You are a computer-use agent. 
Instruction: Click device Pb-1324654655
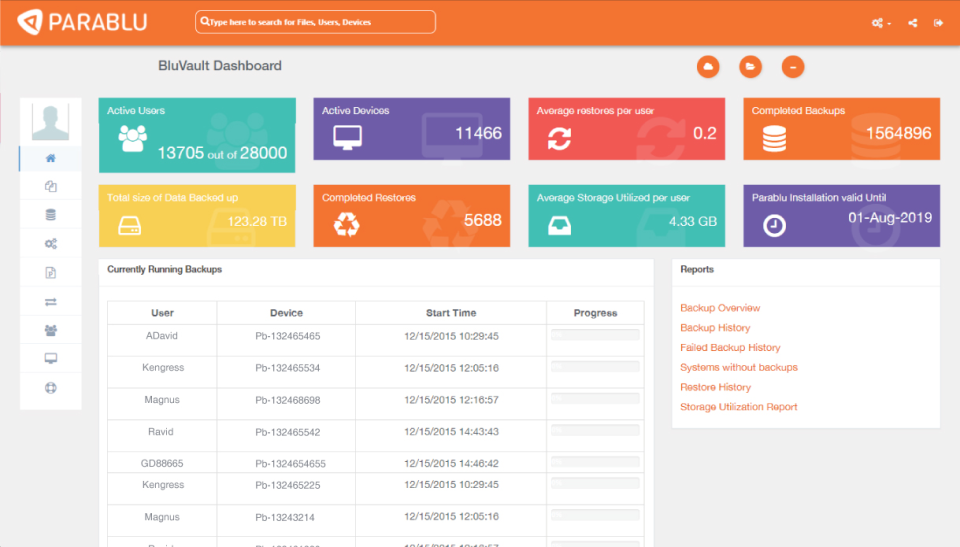[290, 464]
